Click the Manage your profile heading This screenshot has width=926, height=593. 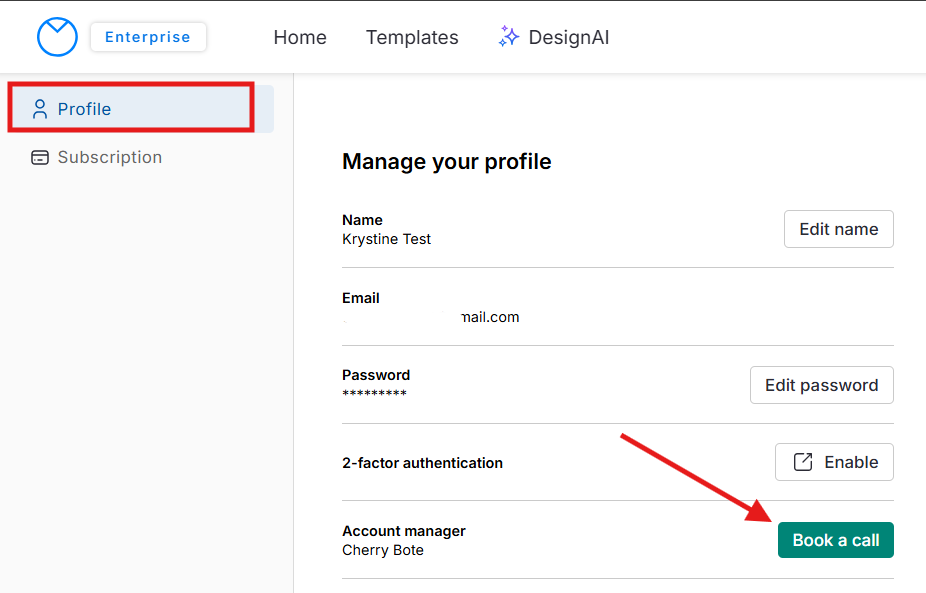(446, 161)
